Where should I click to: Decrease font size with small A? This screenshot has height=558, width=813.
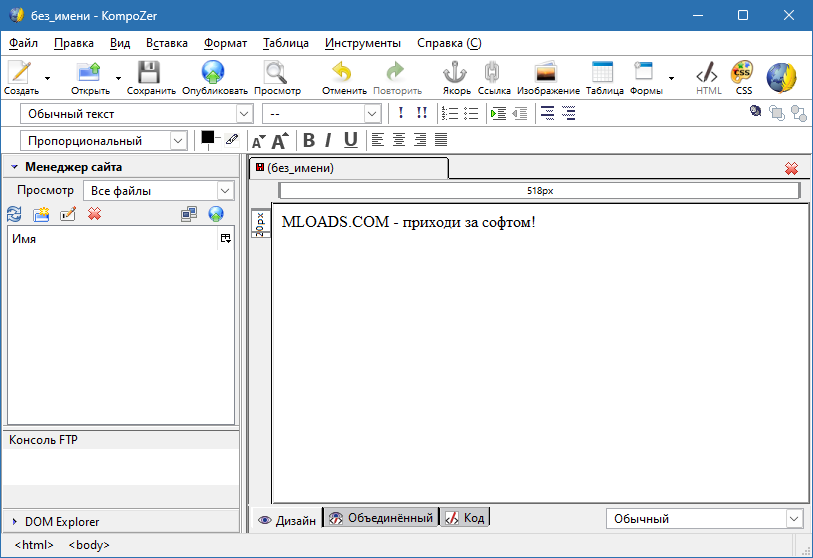tap(258, 141)
